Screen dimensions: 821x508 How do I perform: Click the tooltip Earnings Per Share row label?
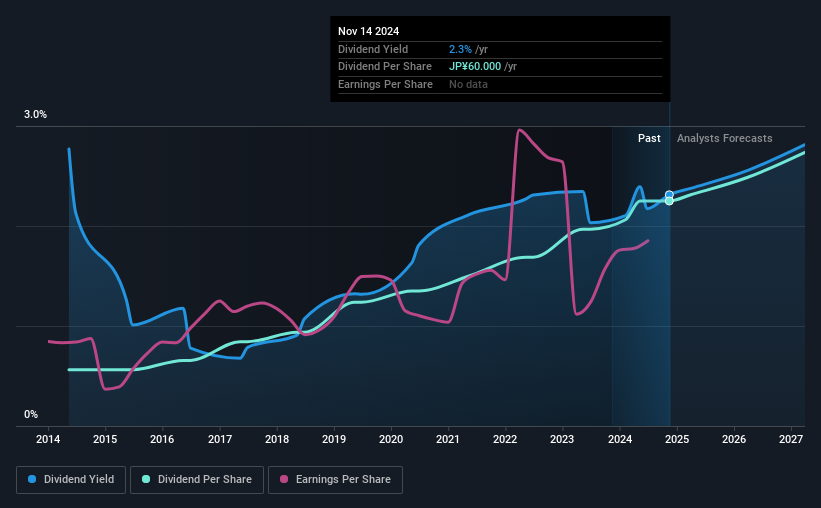(x=385, y=84)
